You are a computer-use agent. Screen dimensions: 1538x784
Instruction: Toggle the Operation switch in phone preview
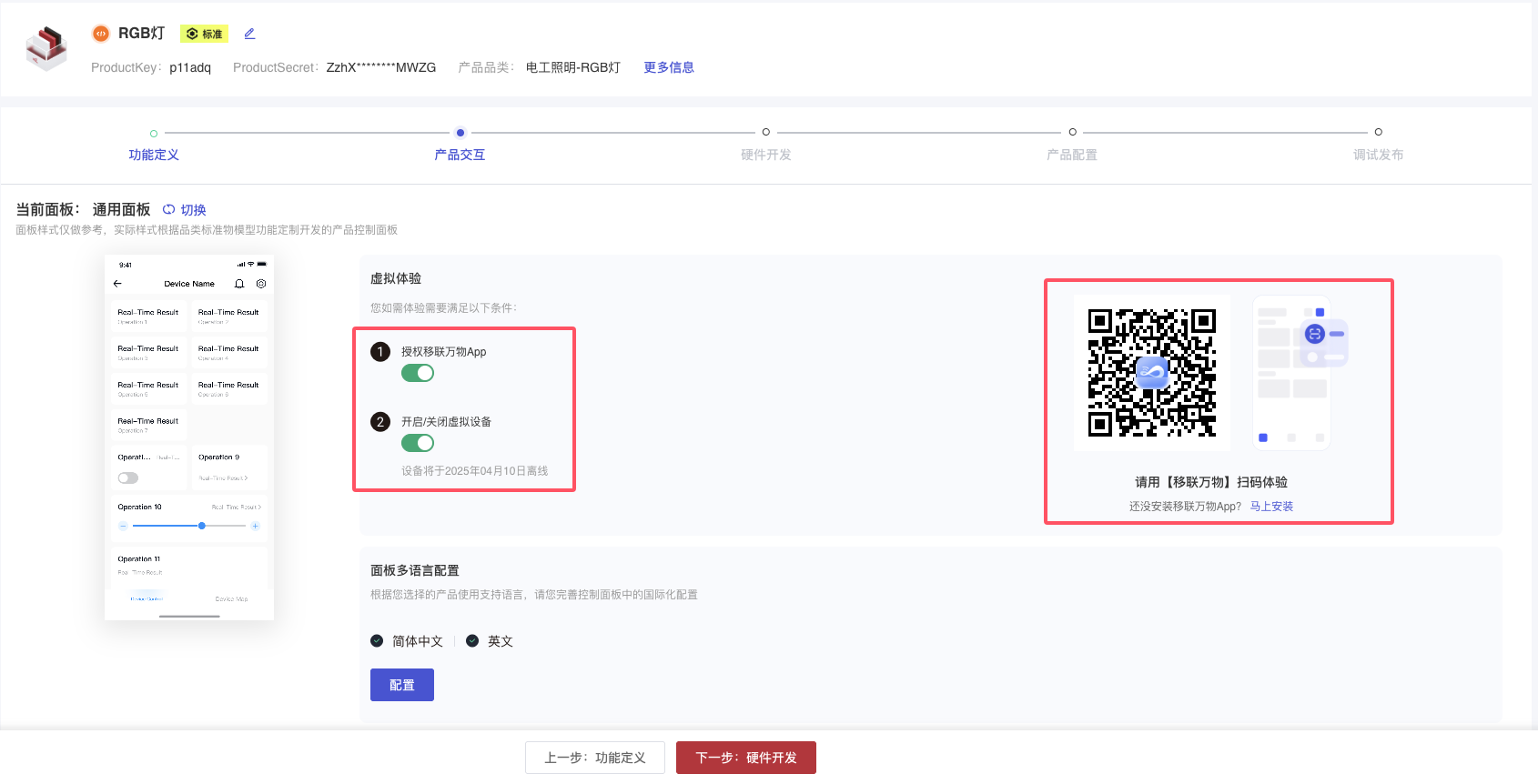coord(128,477)
